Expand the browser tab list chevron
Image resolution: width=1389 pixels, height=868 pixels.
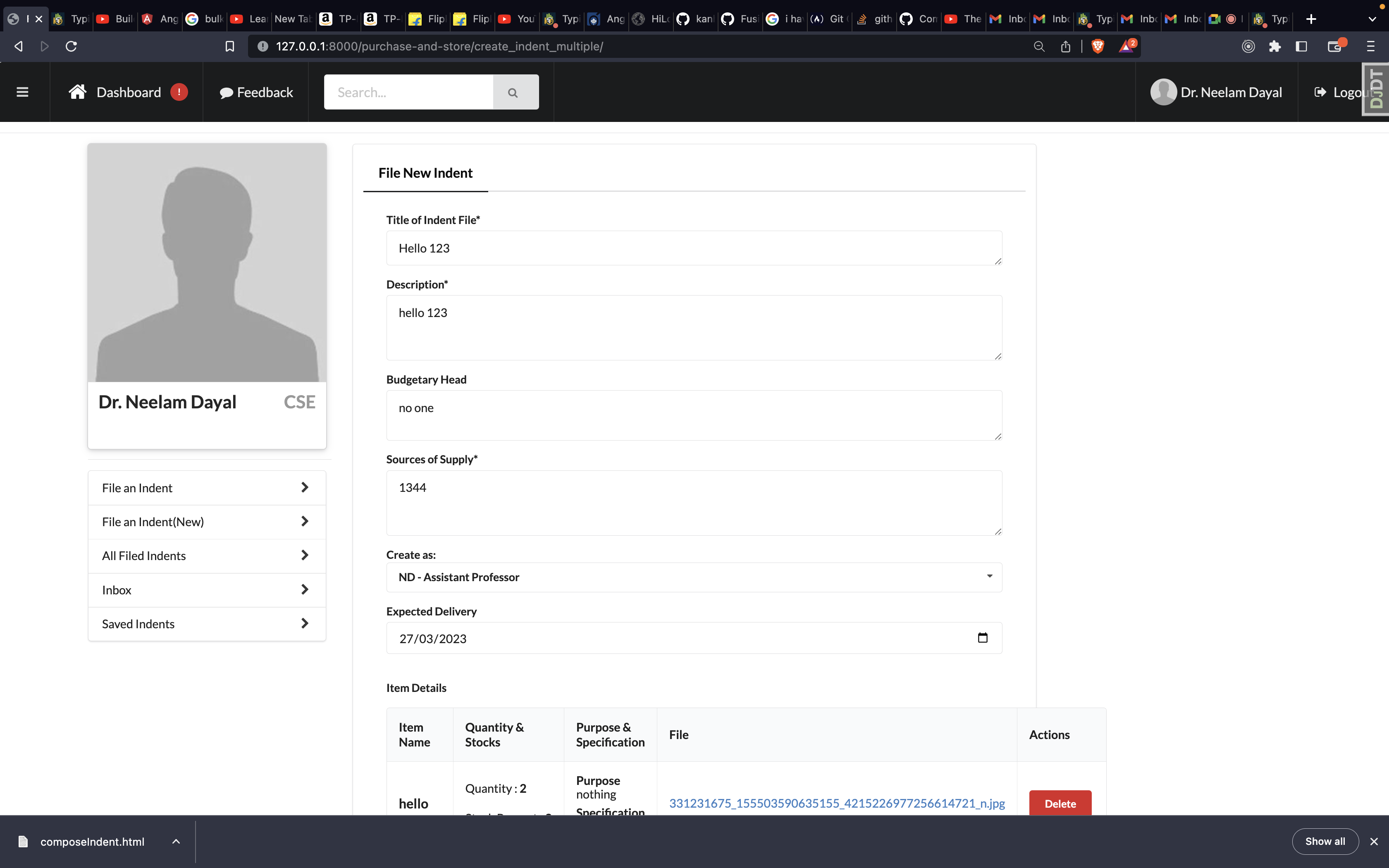(x=1372, y=19)
